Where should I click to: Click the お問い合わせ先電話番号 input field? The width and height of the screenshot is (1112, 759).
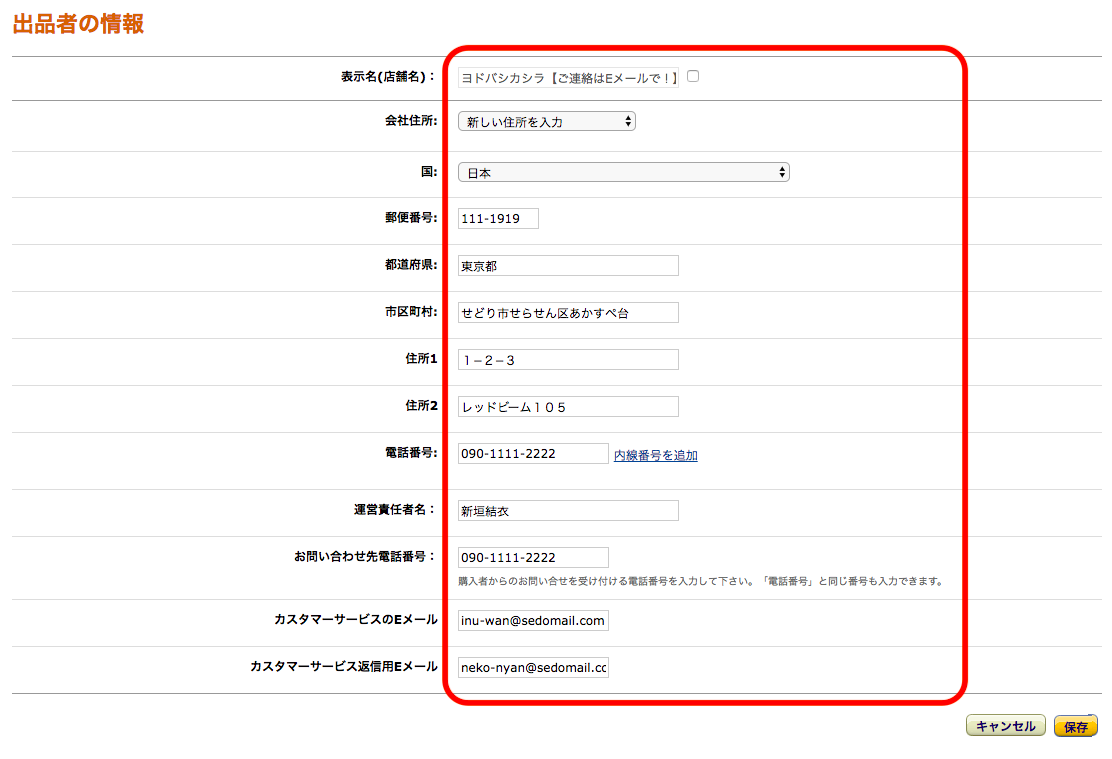(532, 558)
